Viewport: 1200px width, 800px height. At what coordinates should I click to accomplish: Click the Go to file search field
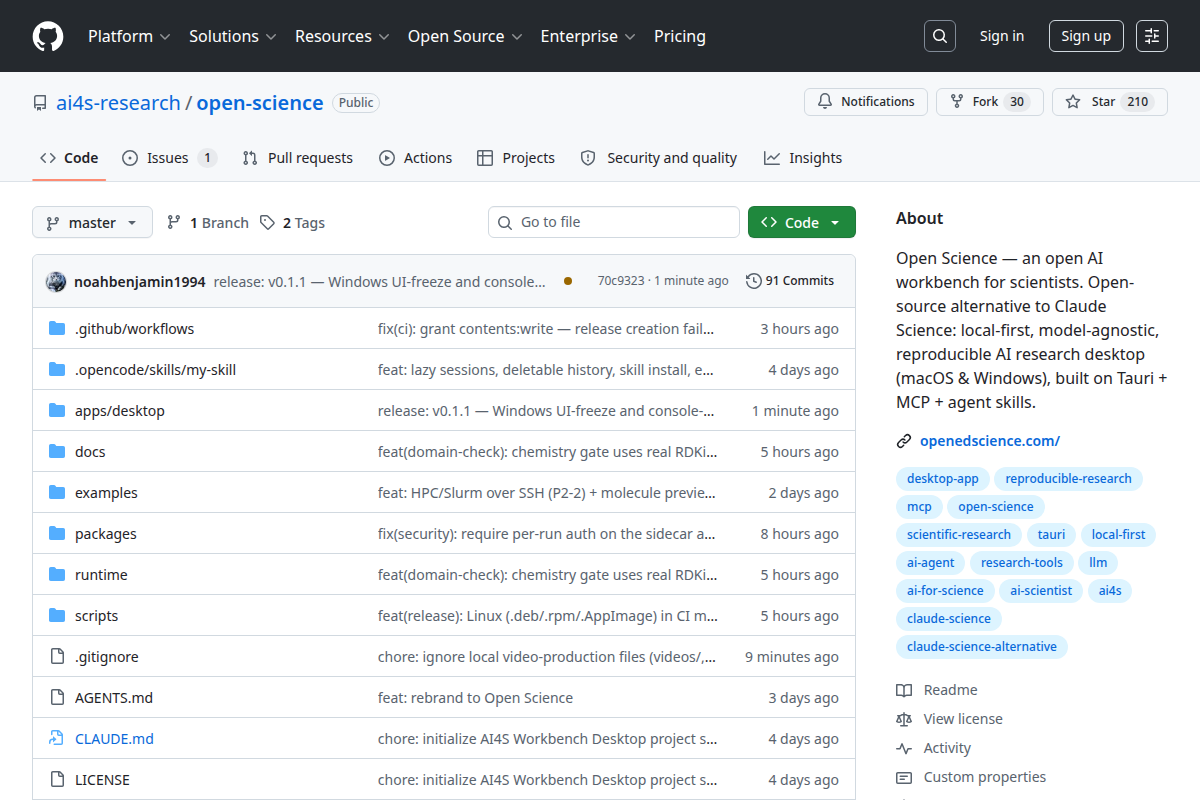[614, 222]
